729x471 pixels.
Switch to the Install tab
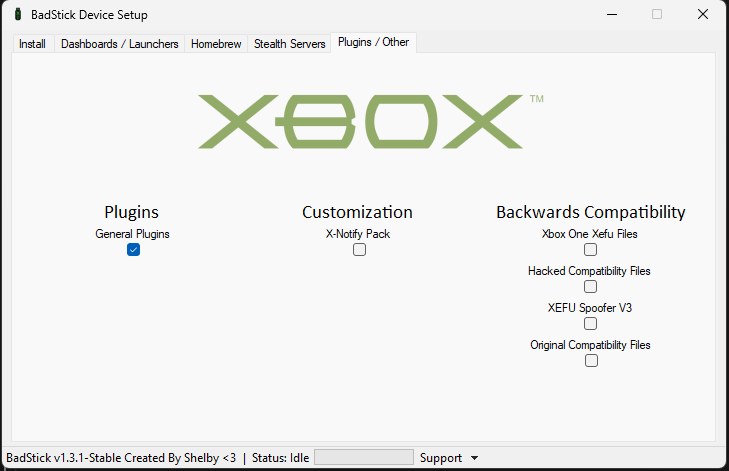(x=32, y=44)
